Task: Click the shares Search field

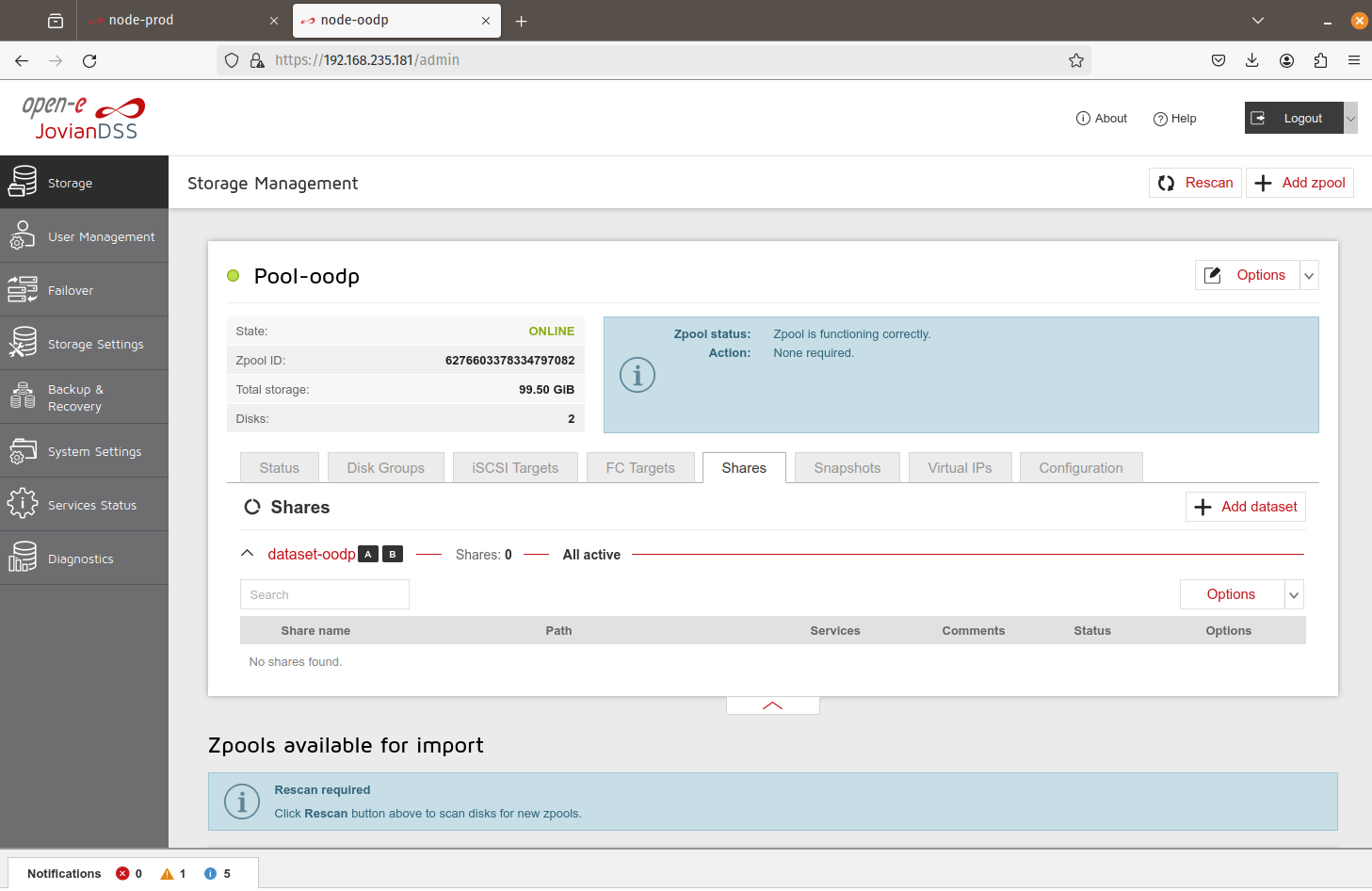Action: (x=325, y=594)
